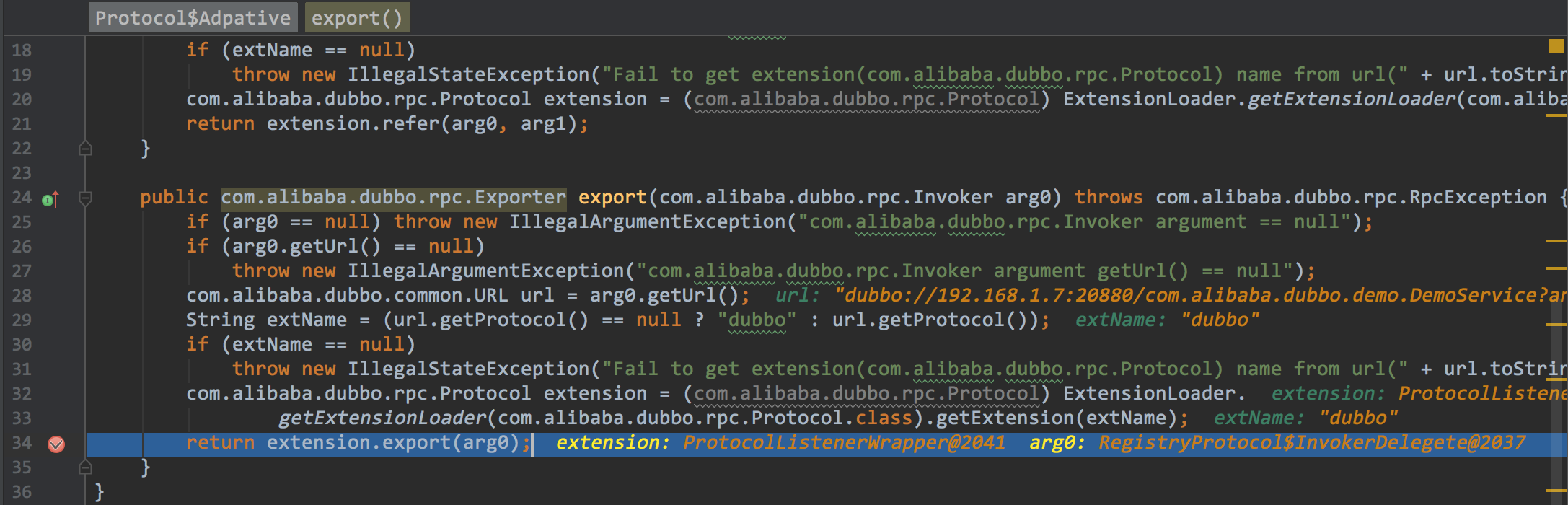This screenshot has width=1568, height=505.
Task: Click inline extension: ProtocolListene value on line 32
Action: (x=1418, y=394)
